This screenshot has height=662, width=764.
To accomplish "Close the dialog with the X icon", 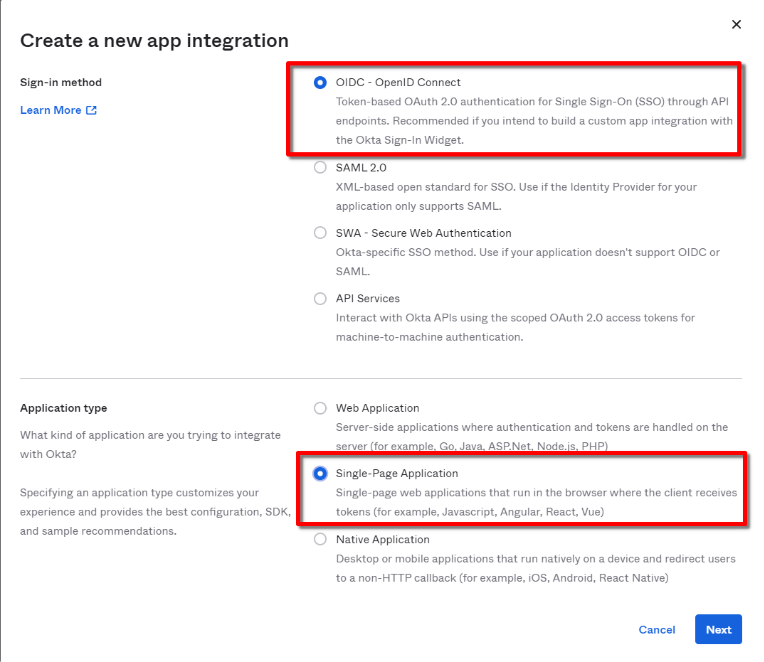I will 736,24.
